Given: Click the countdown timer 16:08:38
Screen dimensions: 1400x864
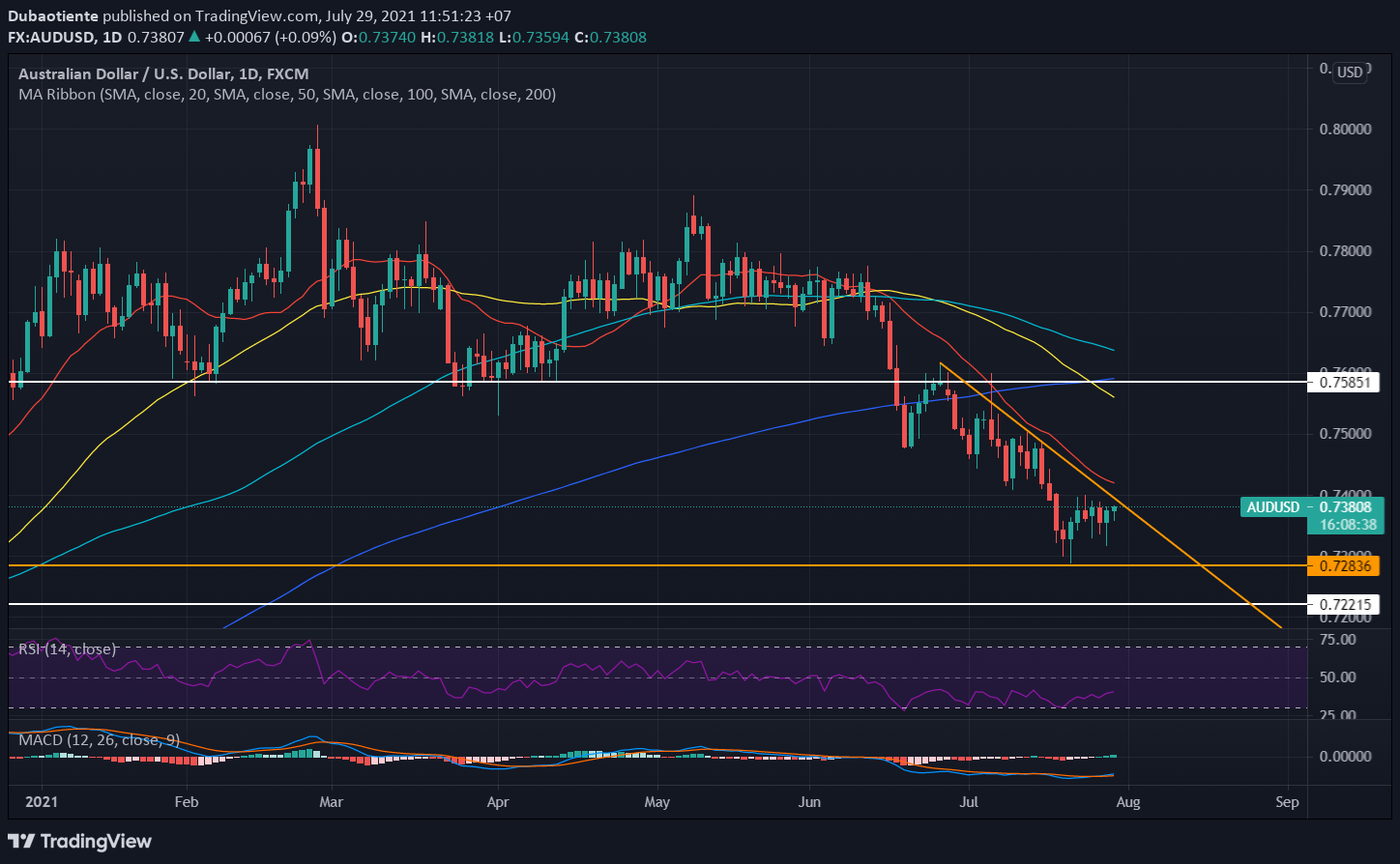Looking at the screenshot, I should pos(1348,525).
